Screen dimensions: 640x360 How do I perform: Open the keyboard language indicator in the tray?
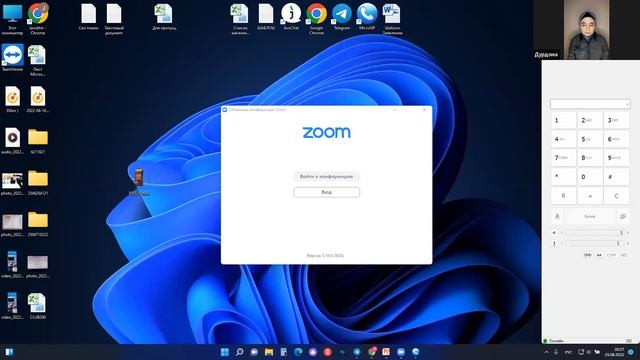tap(568, 352)
